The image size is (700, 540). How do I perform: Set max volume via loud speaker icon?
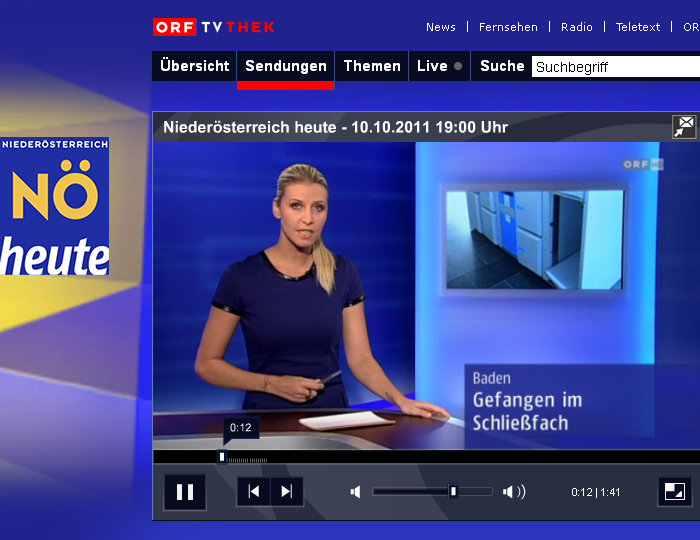click(514, 492)
